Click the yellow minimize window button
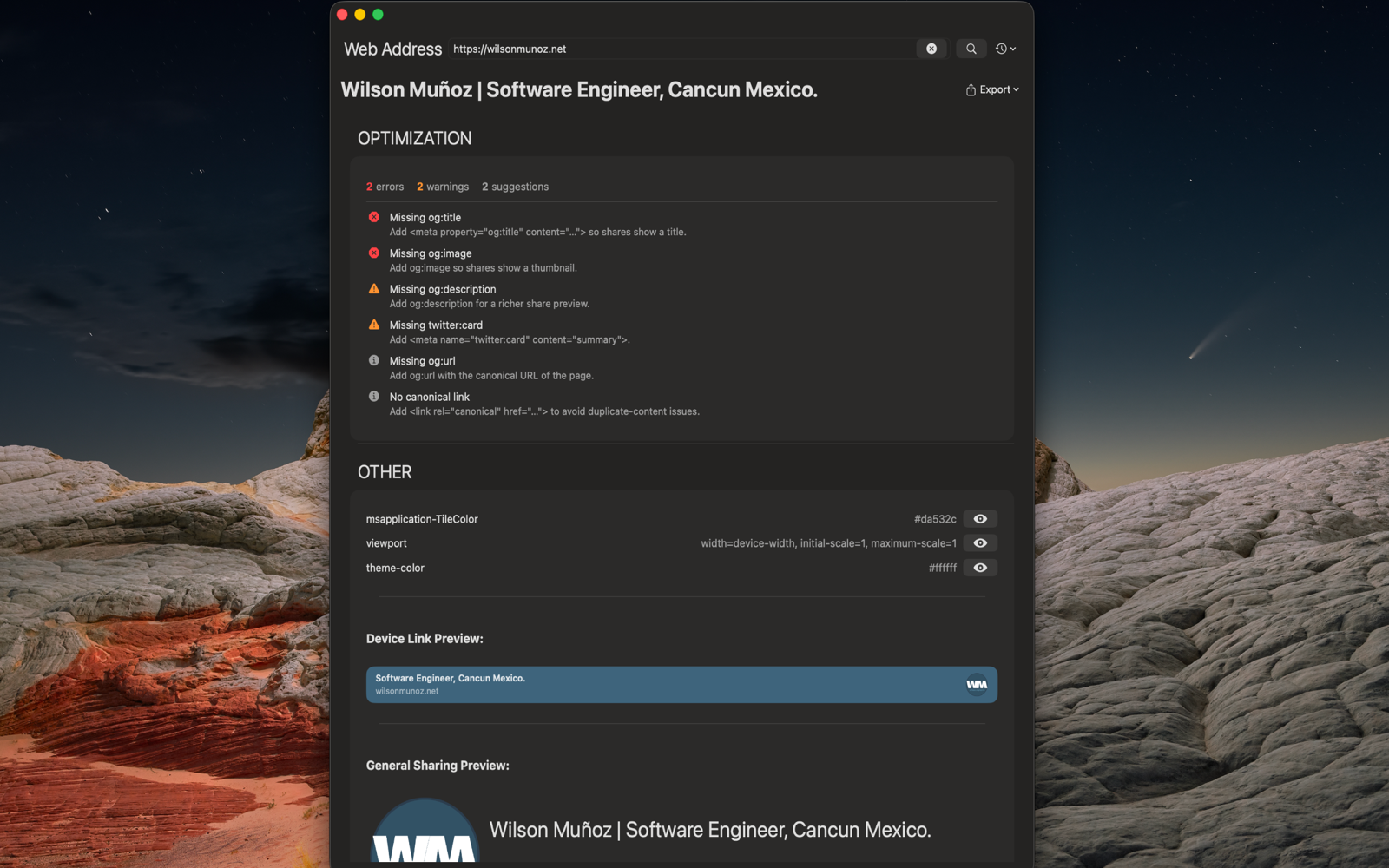This screenshot has height=868, width=1389. (359, 14)
